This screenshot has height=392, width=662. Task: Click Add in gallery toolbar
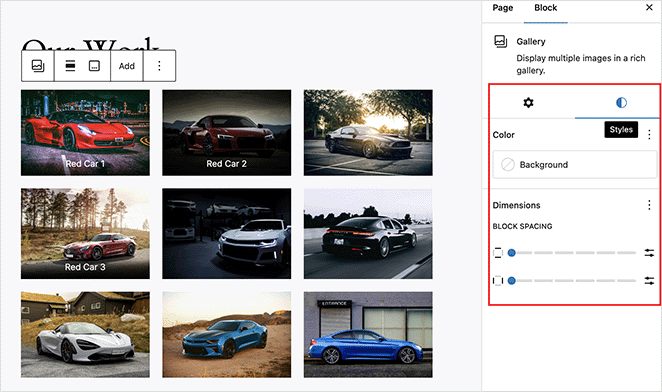click(x=127, y=66)
